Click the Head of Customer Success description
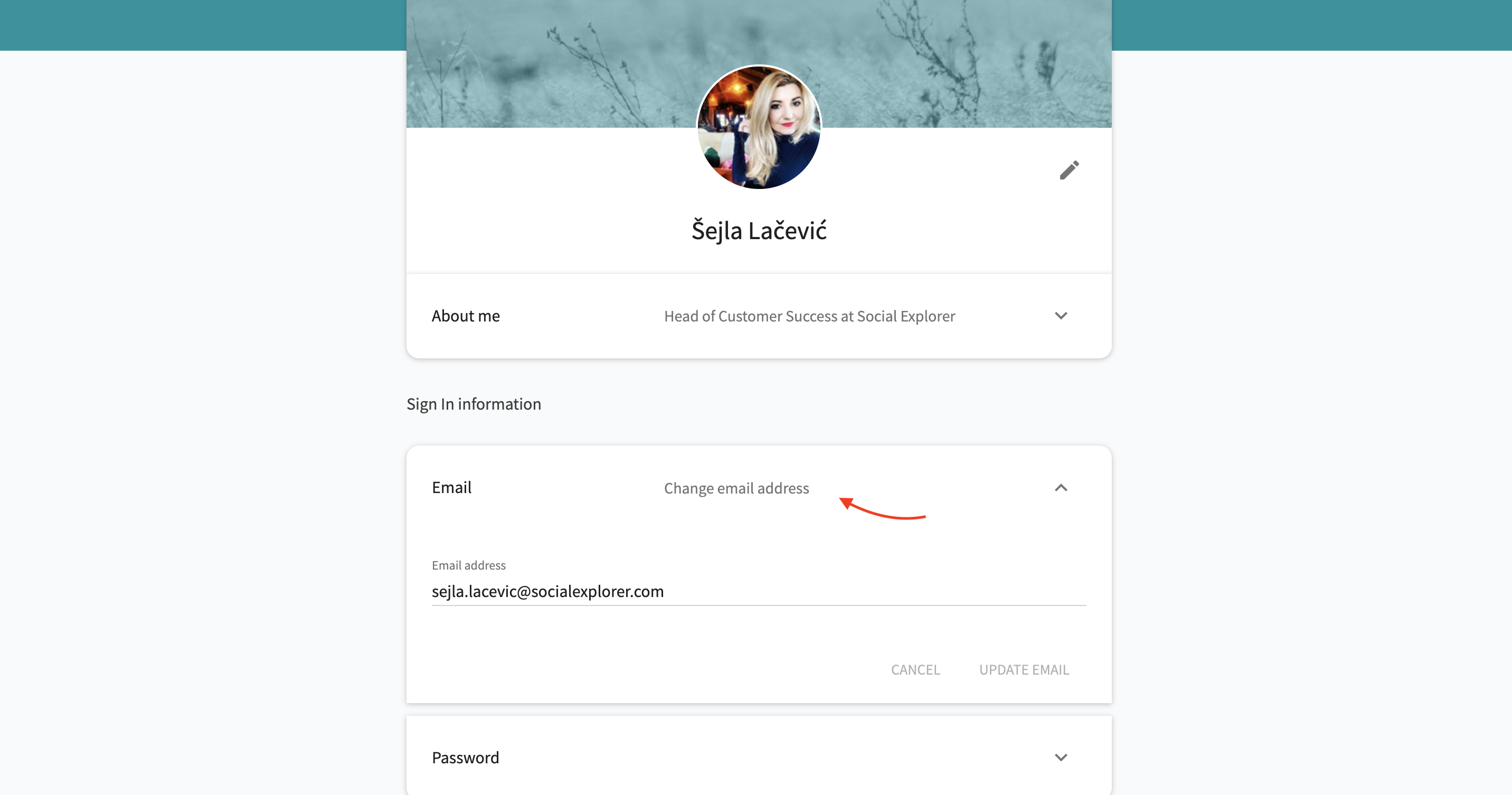This screenshot has height=795, width=1512. (809, 316)
